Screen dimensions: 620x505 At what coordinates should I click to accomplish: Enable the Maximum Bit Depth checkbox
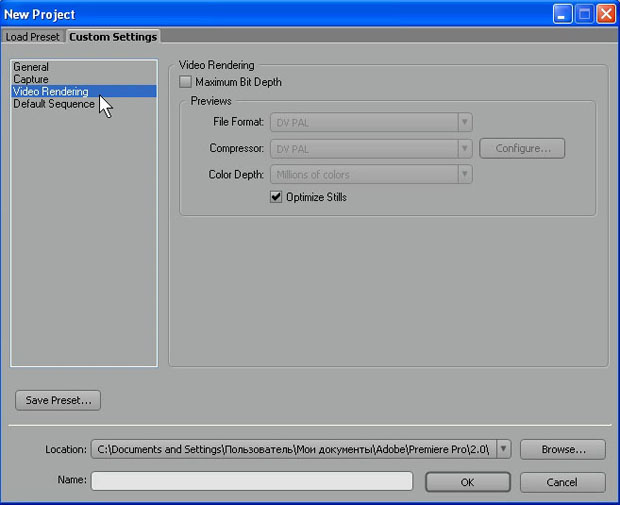click(x=185, y=82)
